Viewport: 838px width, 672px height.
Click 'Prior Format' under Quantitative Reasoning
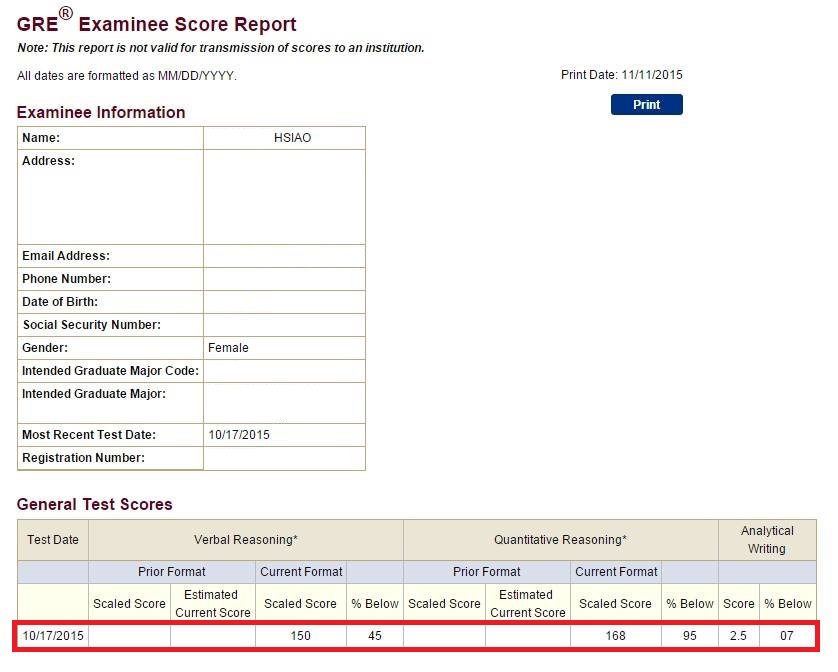pyautogui.click(x=486, y=571)
